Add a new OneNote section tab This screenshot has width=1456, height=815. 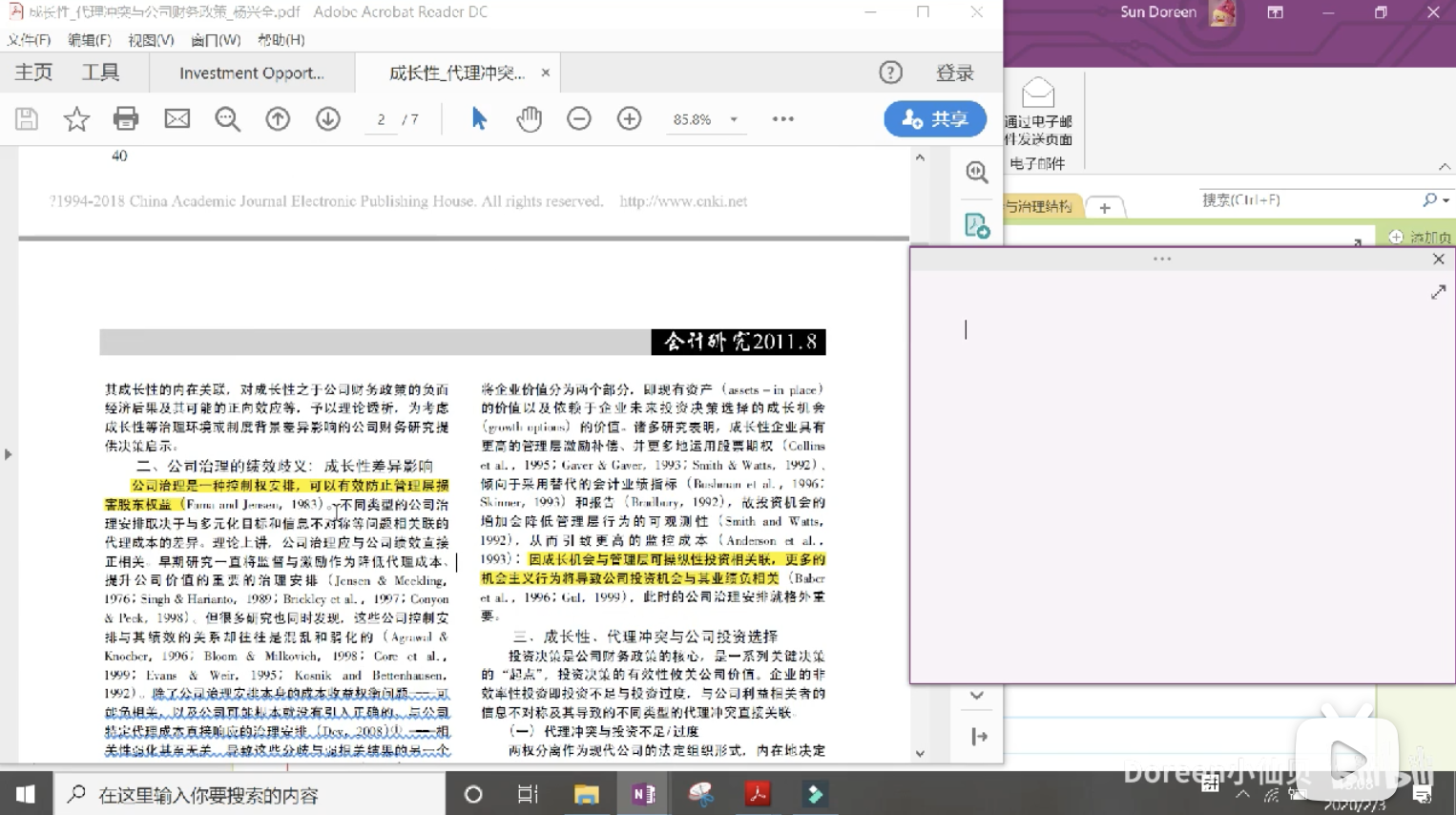(1105, 207)
